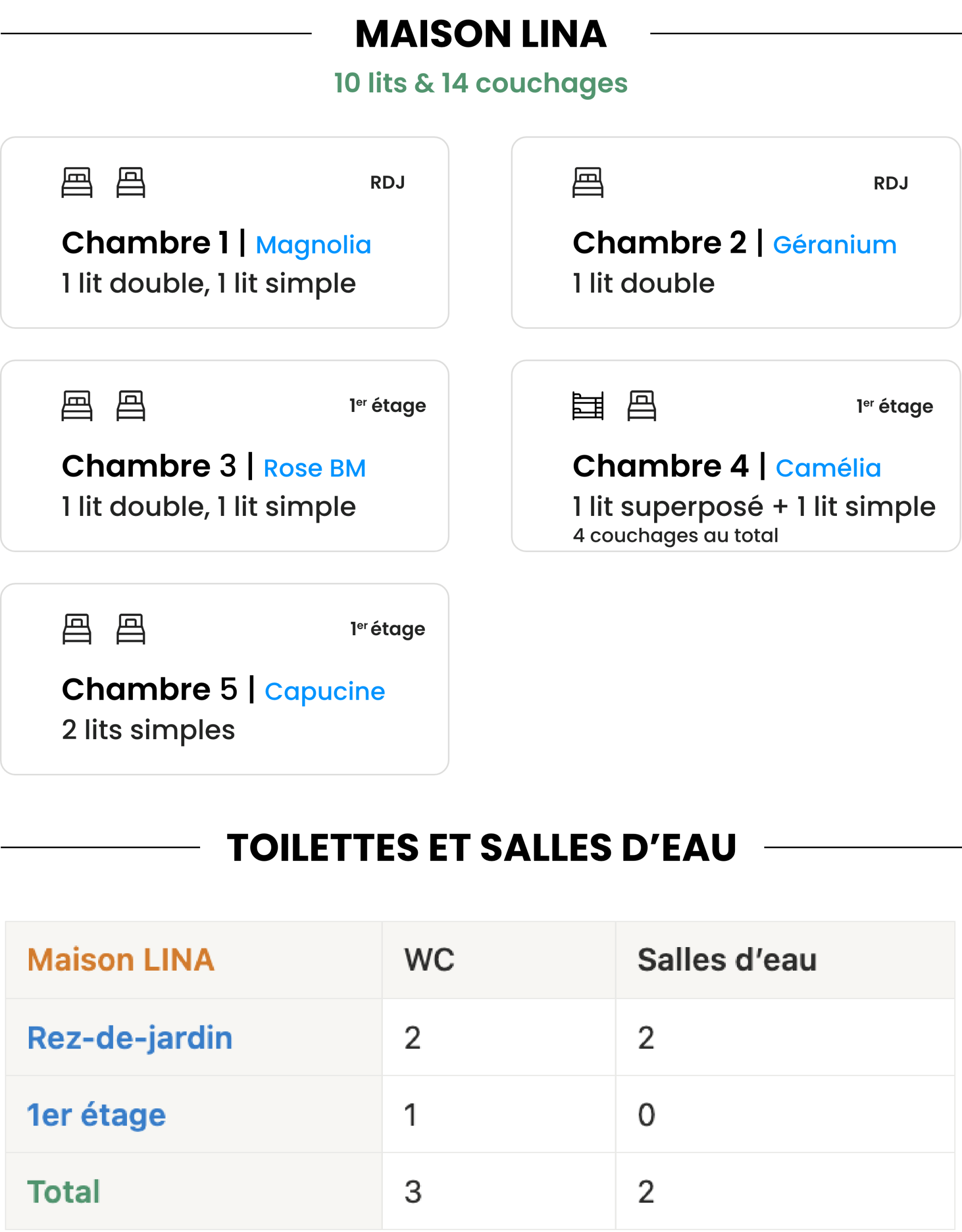The image size is (962, 1232).
Task: Open the Magnolia room link
Action: click(314, 245)
